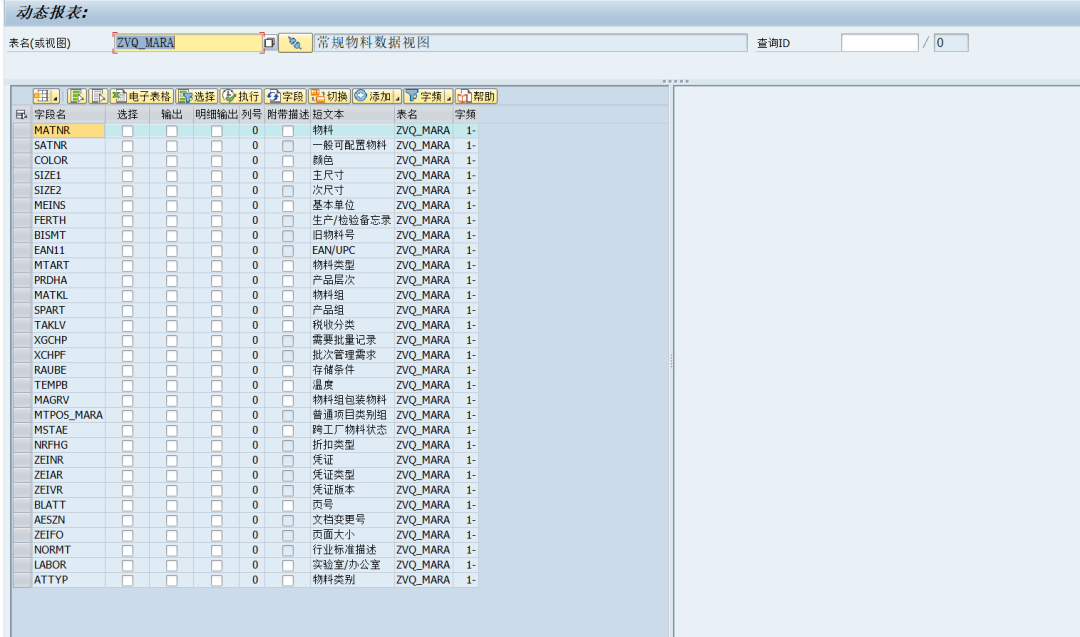
Task: Click the 添加 toolbar button
Action: 373,96
